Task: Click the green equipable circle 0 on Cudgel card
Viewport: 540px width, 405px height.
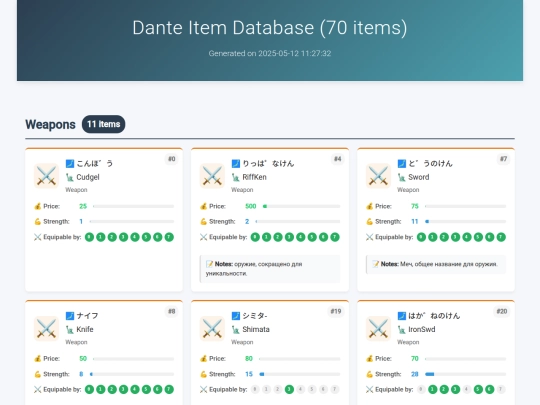Action: click(x=89, y=237)
